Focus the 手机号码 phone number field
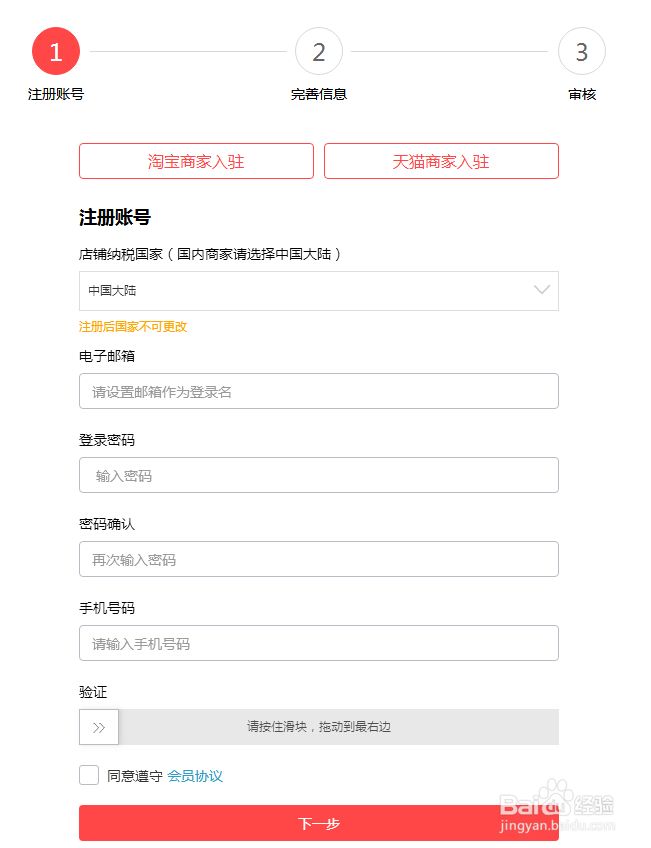This screenshot has height=848, width=651. (319, 643)
